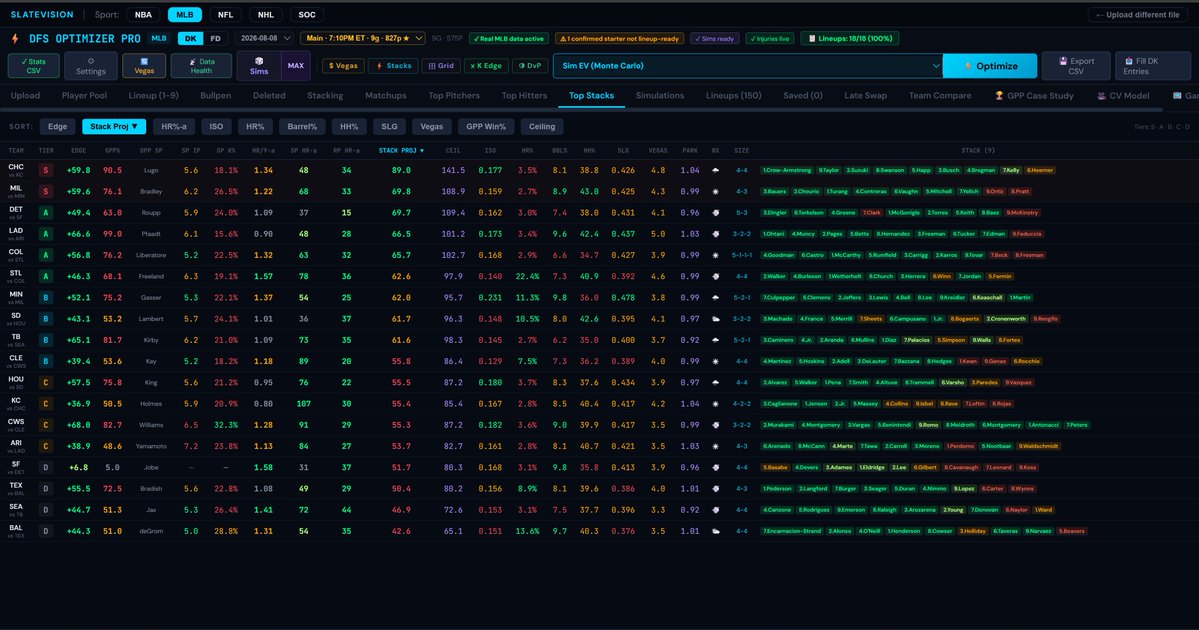Click the Real MLB data active badge

pyautogui.click(x=509, y=38)
